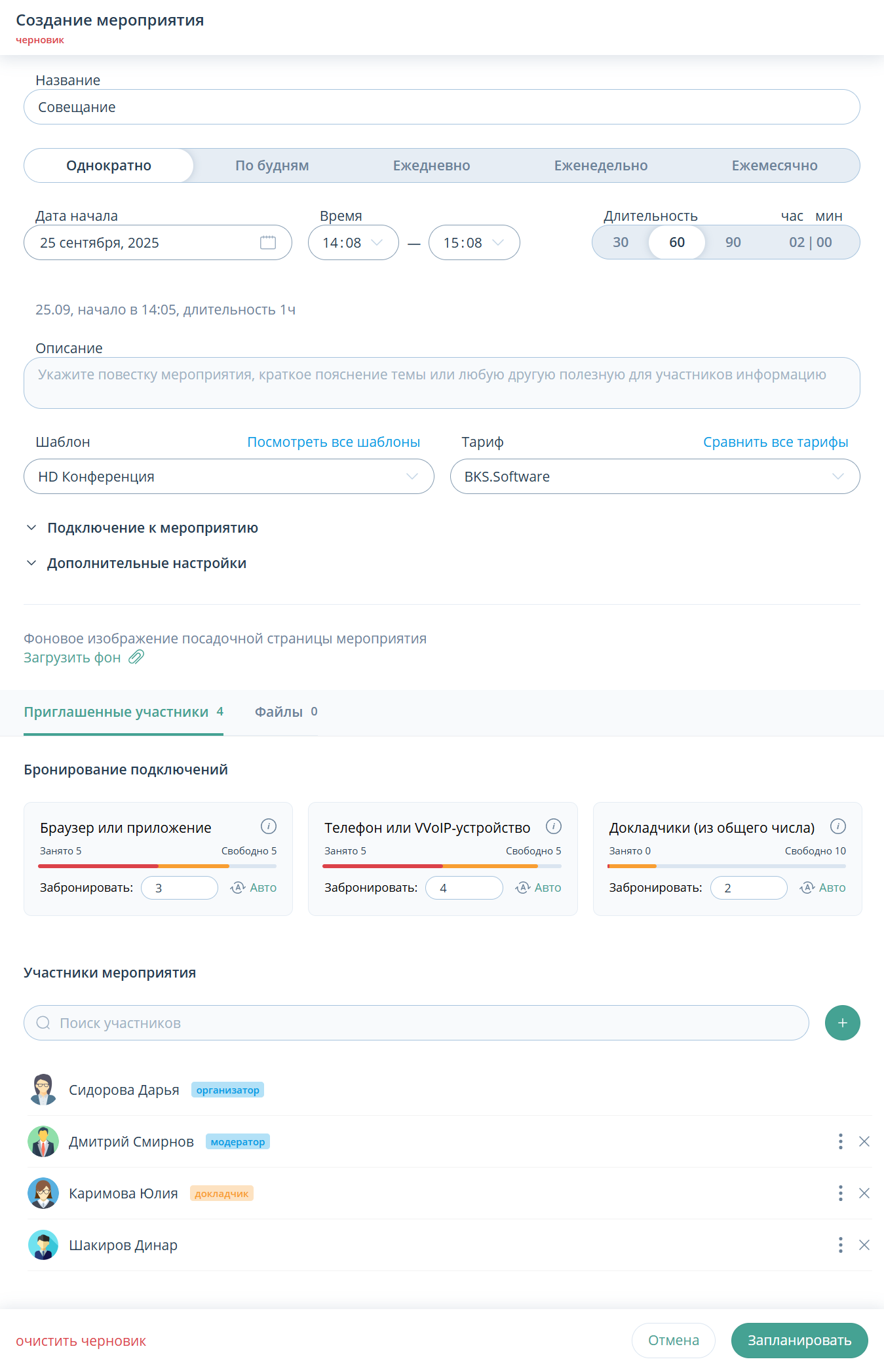884x1372 pixels.
Task: Show info icon for Докладчики card
Action: click(x=838, y=826)
